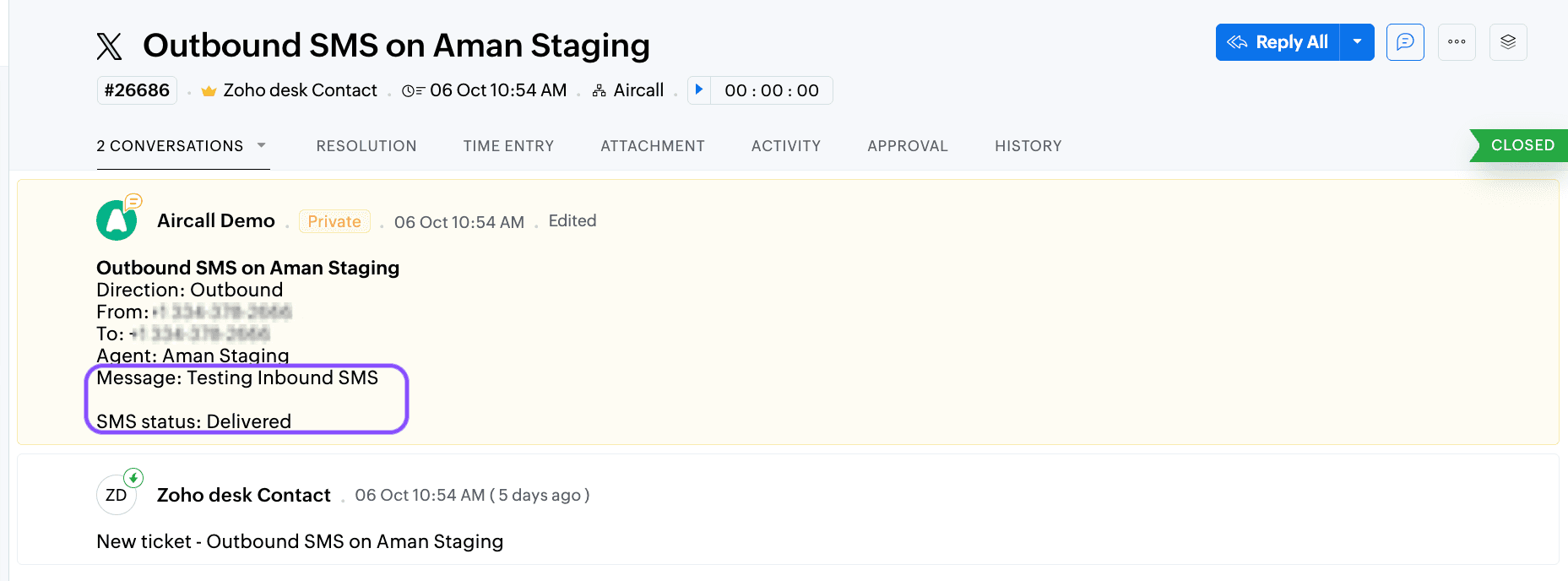Open the comment icon button beside Reply All
Viewport: 1568px width, 581px height.
(1405, 42)
